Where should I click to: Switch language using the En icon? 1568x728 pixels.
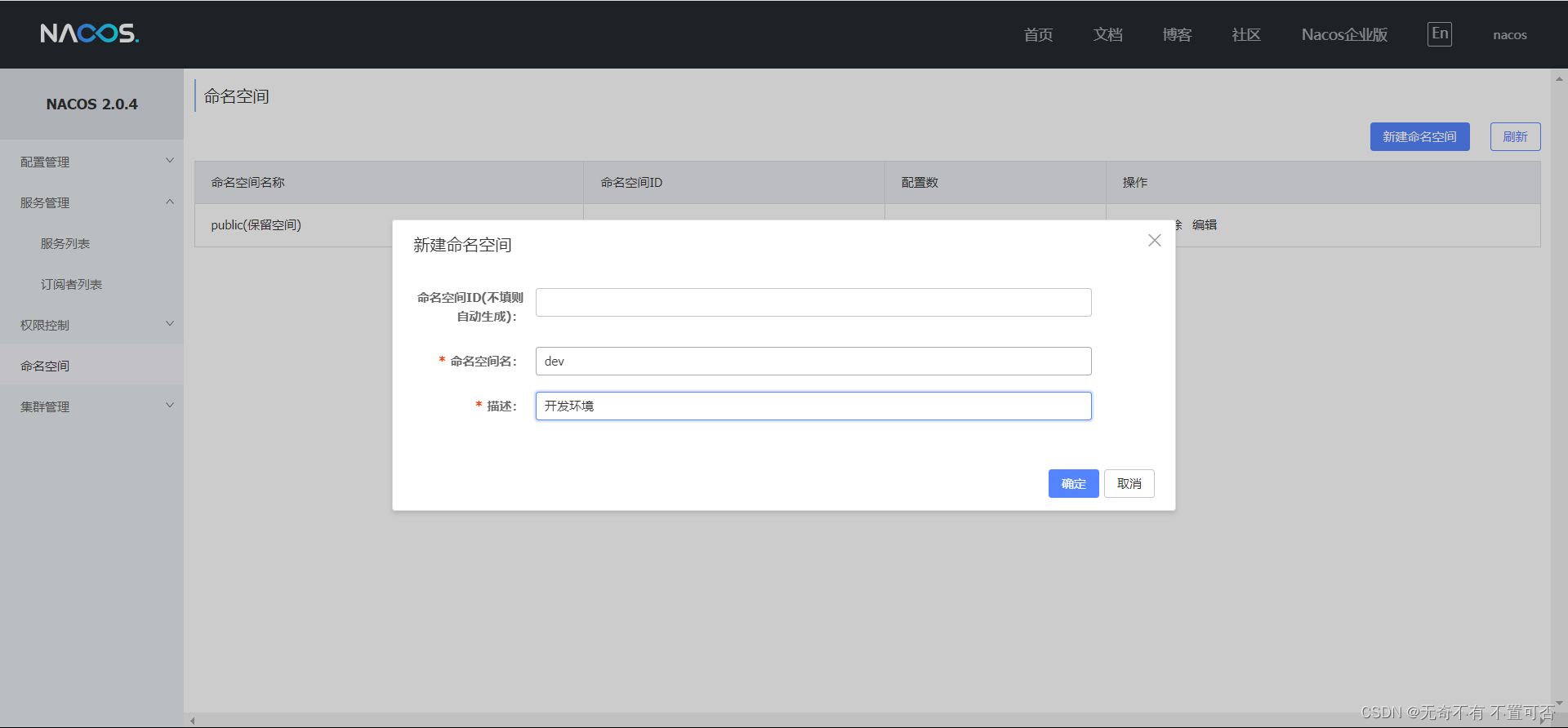pyautogui.click(x=1439, y=33)
